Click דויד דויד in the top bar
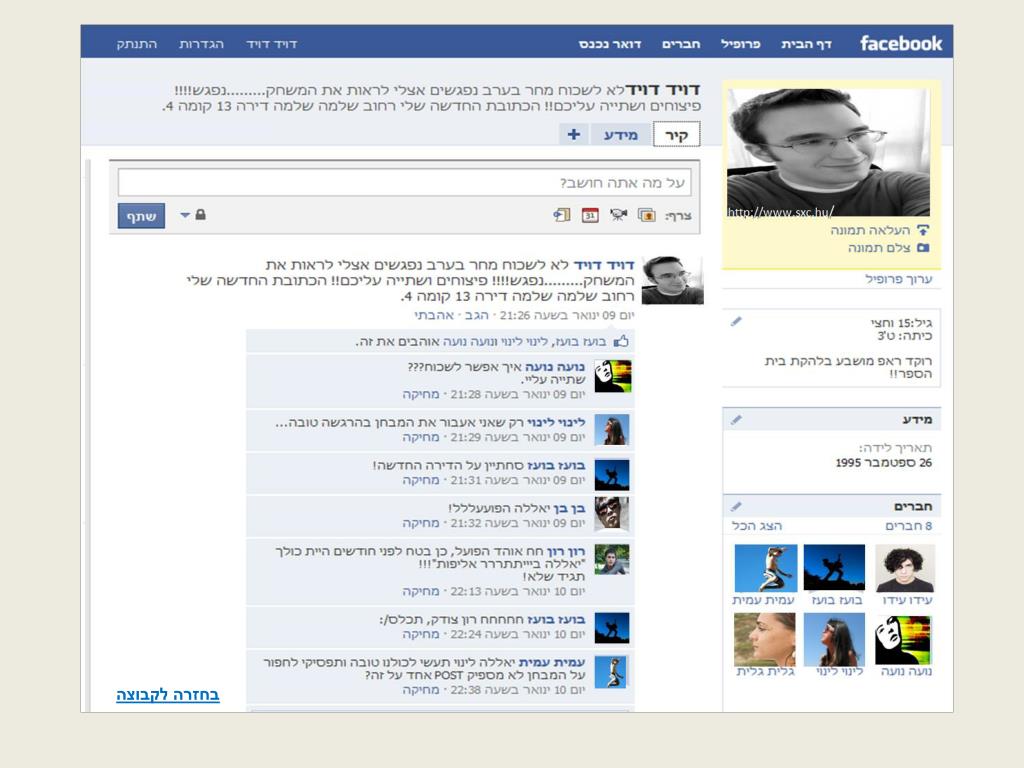The width and height of the screenshot is (1024, 768). point(272,44)
